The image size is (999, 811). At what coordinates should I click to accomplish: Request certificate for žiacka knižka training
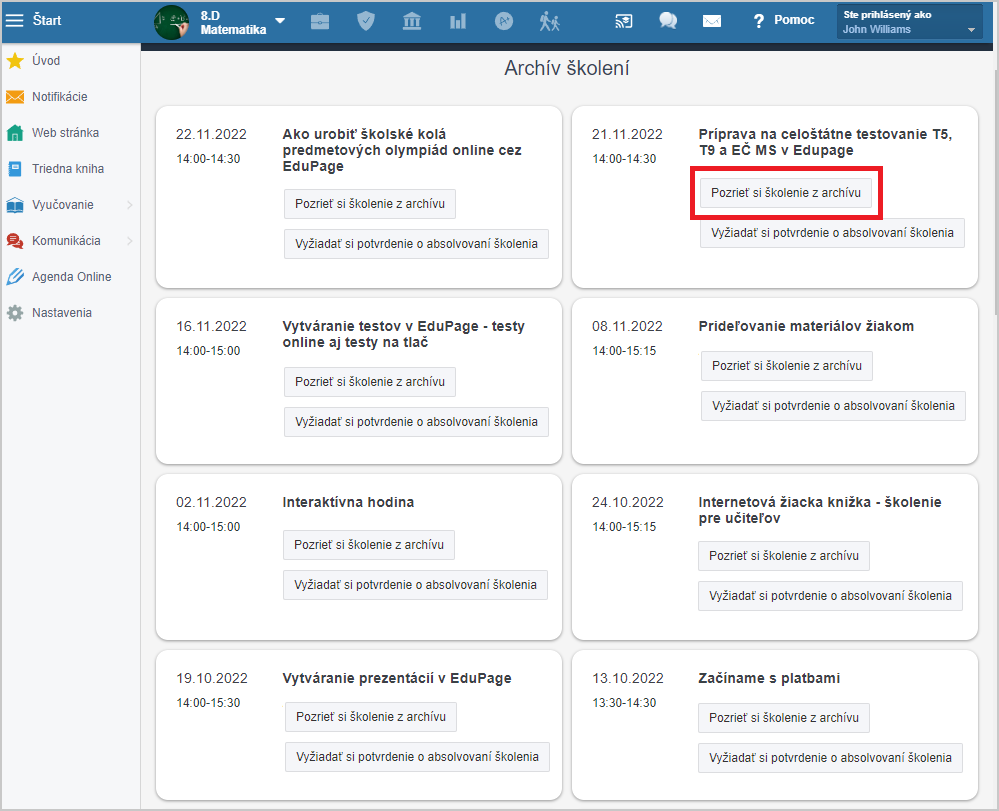click(x=830, y=596)
